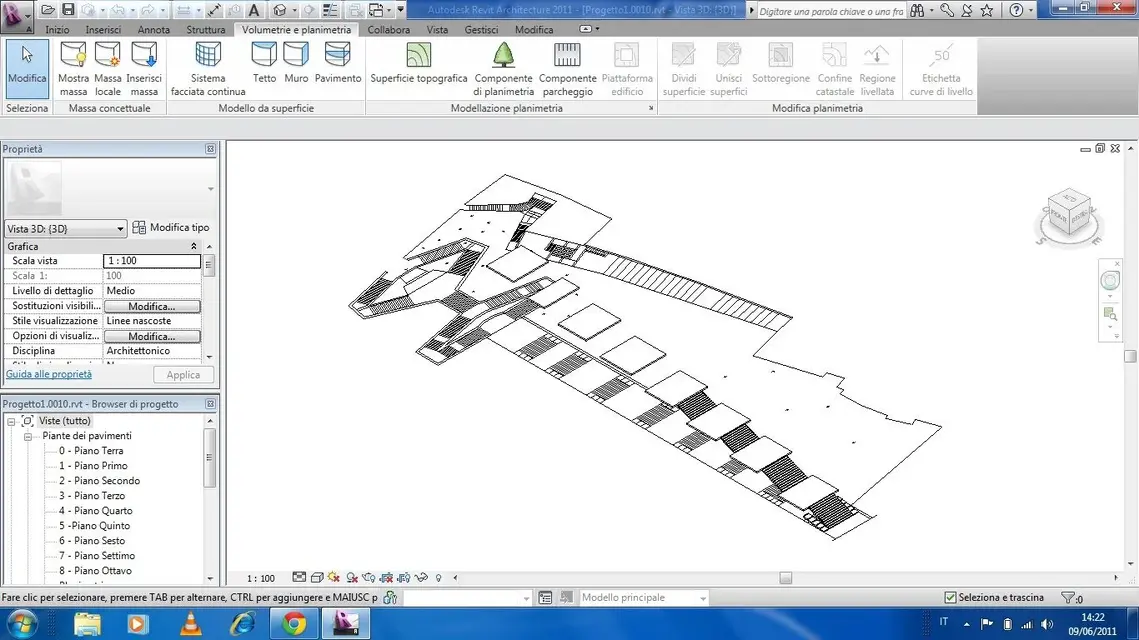
Task: Click the Favorites star icon
Action: [x=986, y=10]
